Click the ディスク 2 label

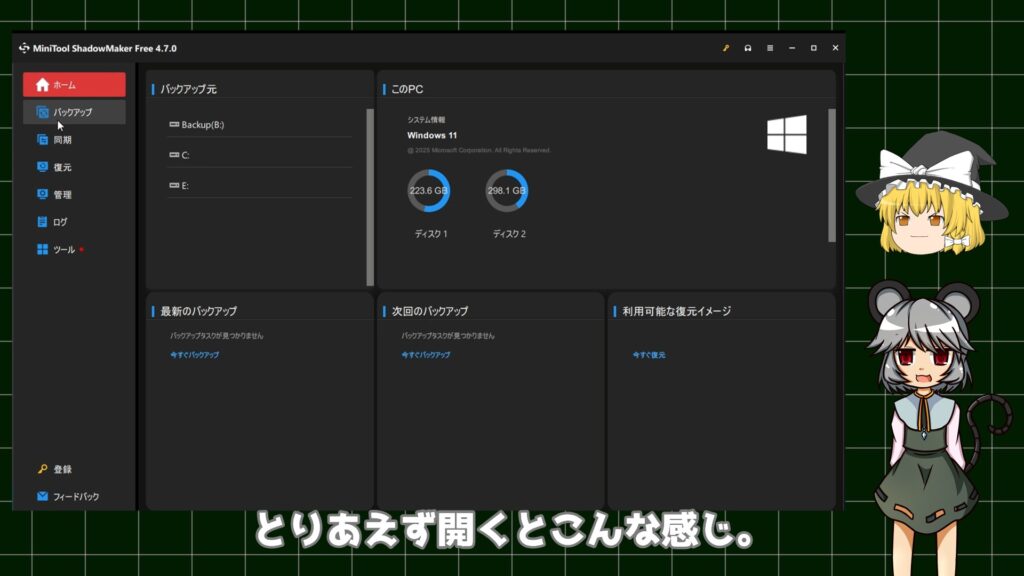[509, 234]
